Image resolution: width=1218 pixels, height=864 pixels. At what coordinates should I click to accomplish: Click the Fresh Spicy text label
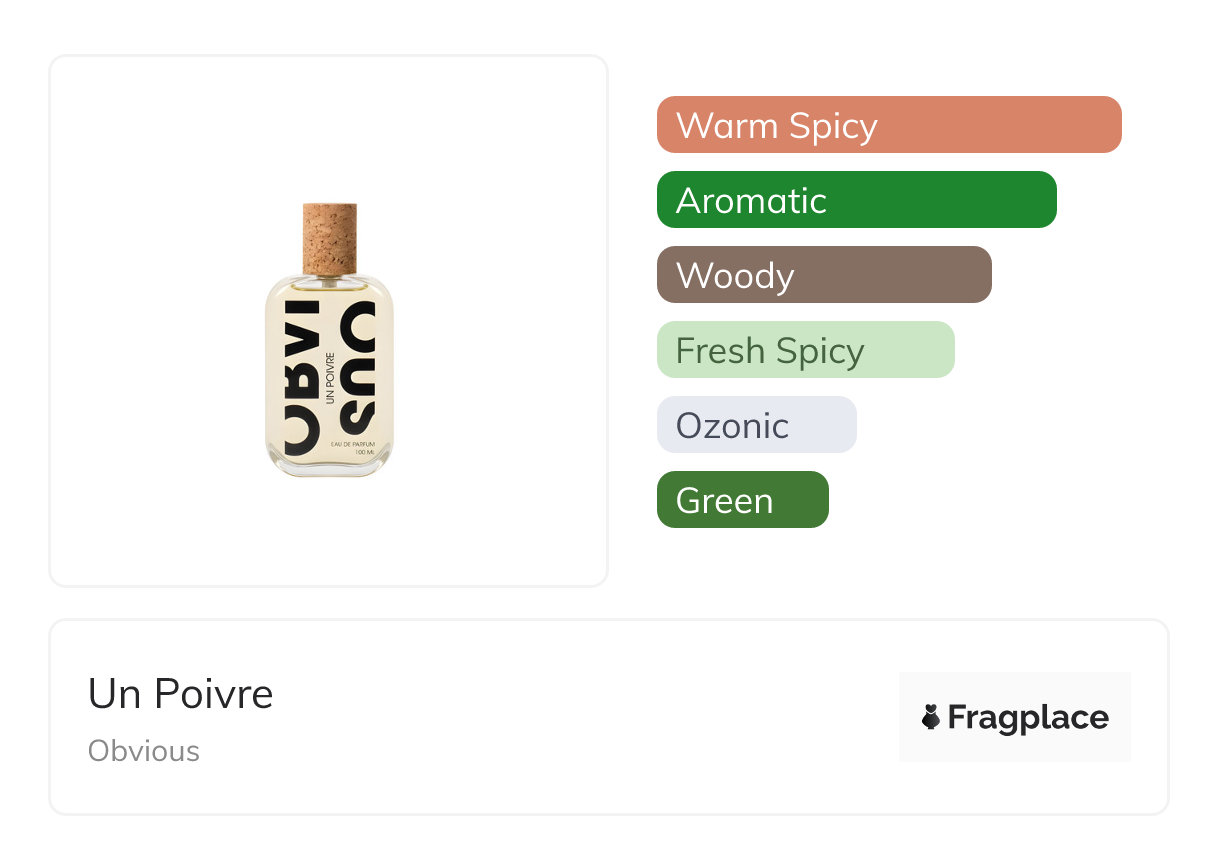(769, 351)
